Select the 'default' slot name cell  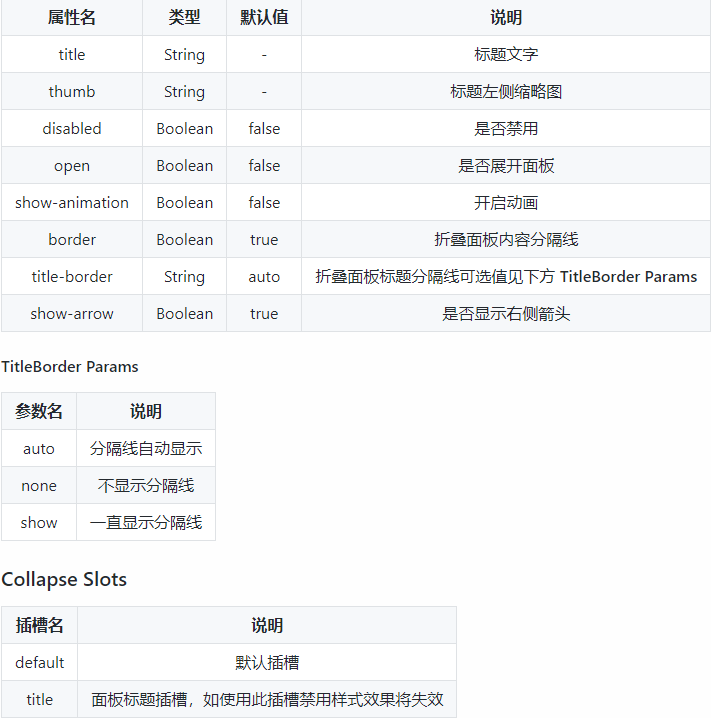coord(39,663)
